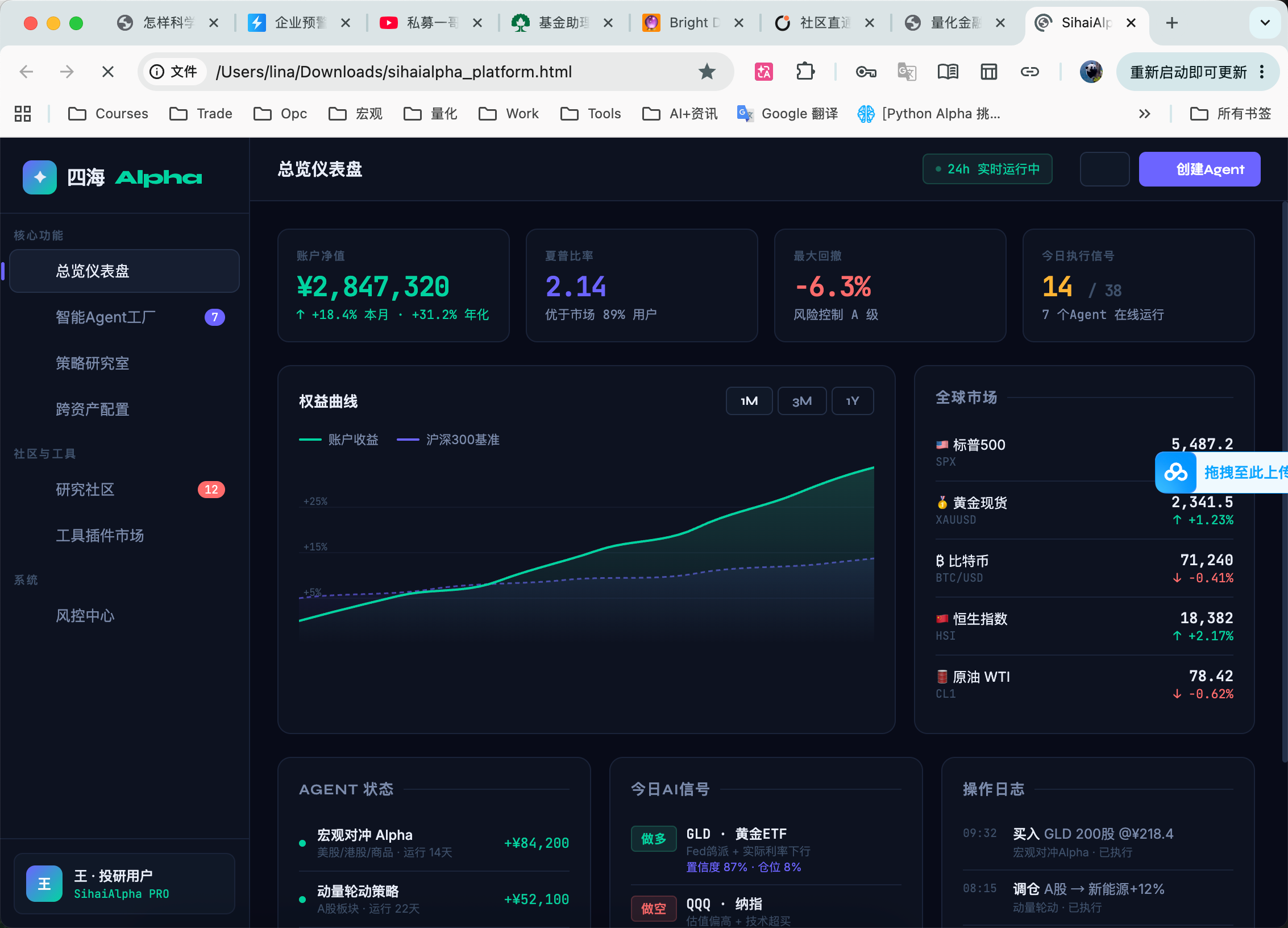
Task: Select the 1M equity curve range
Action: (749, 401)
